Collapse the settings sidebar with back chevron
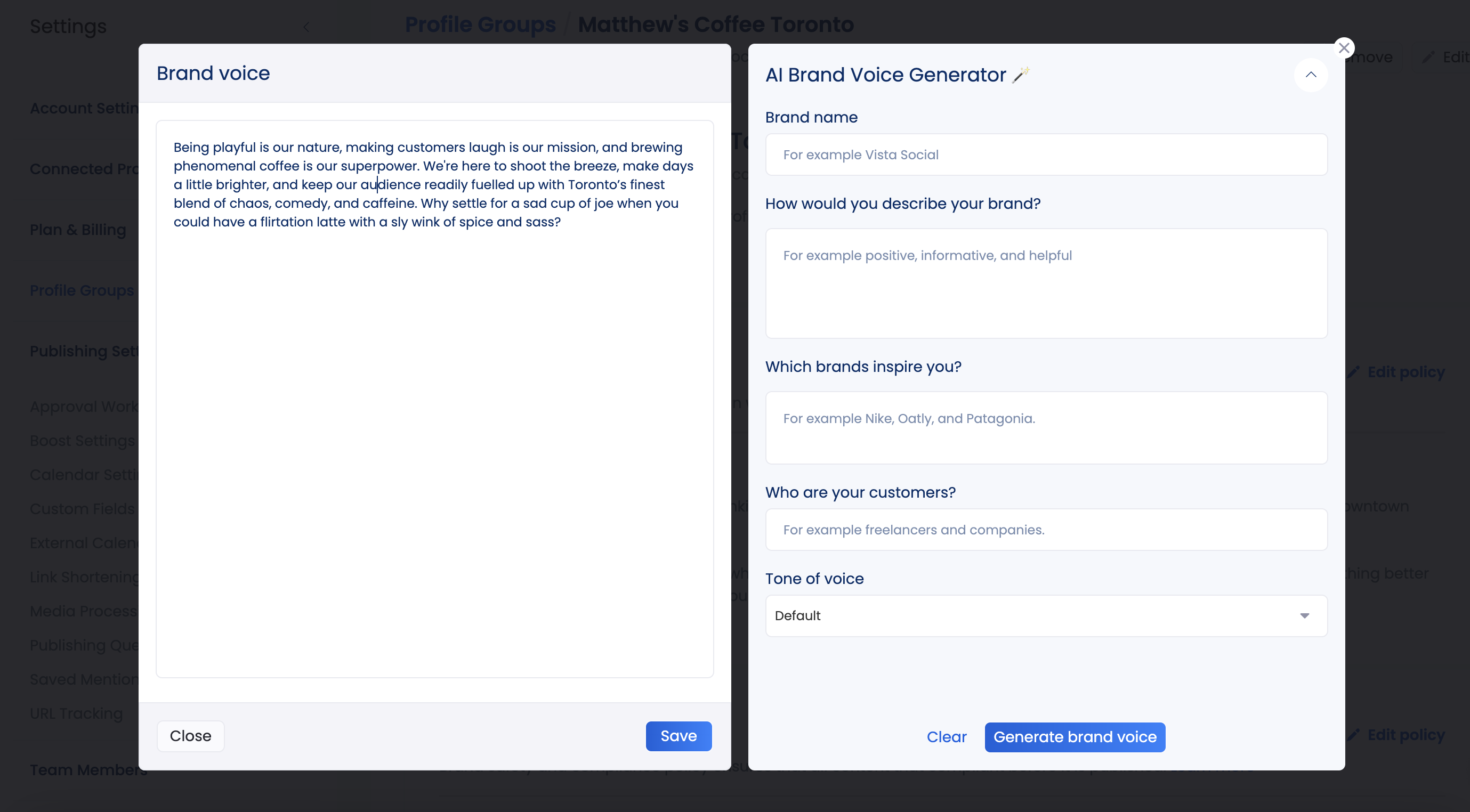 click(x=306, y=27)
